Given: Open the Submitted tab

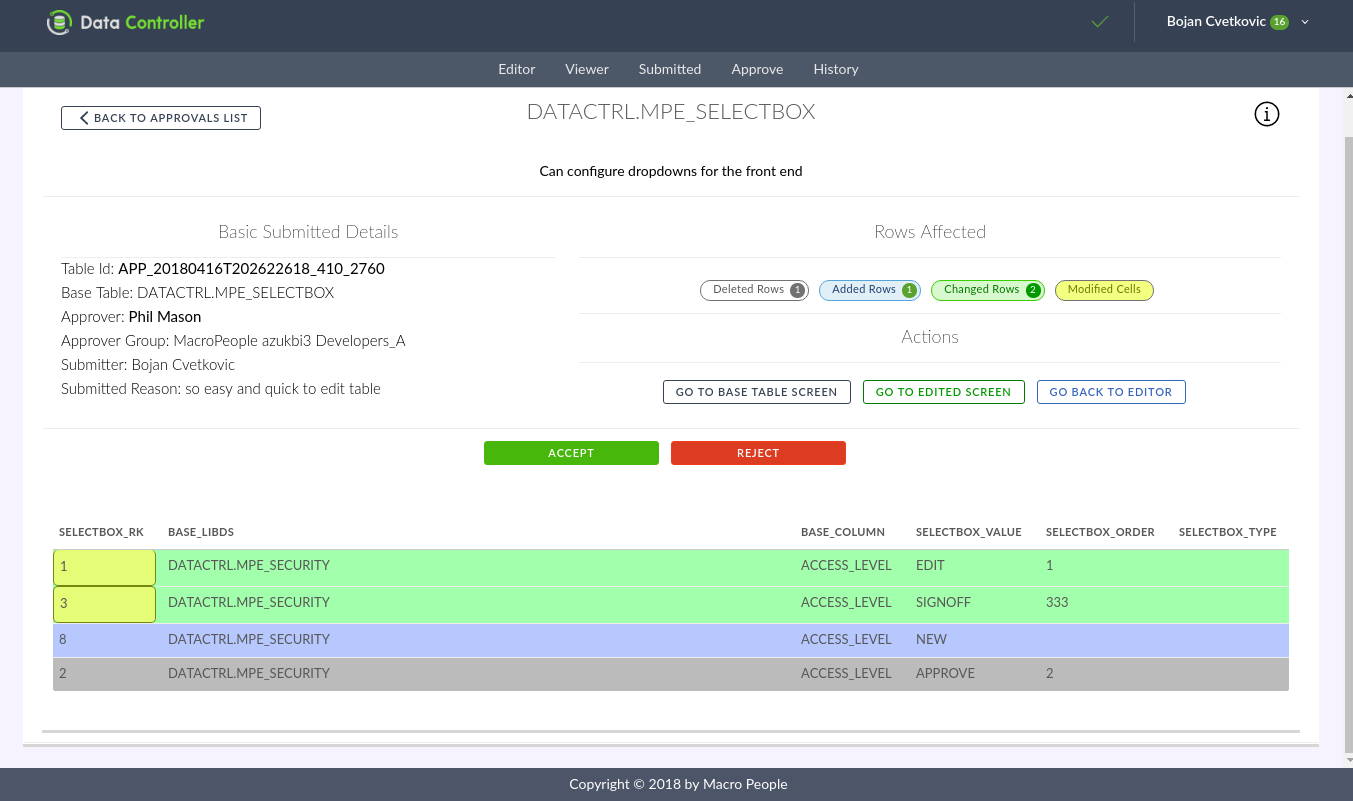Looking at the screenshot, I should click(x=670, y=69).
